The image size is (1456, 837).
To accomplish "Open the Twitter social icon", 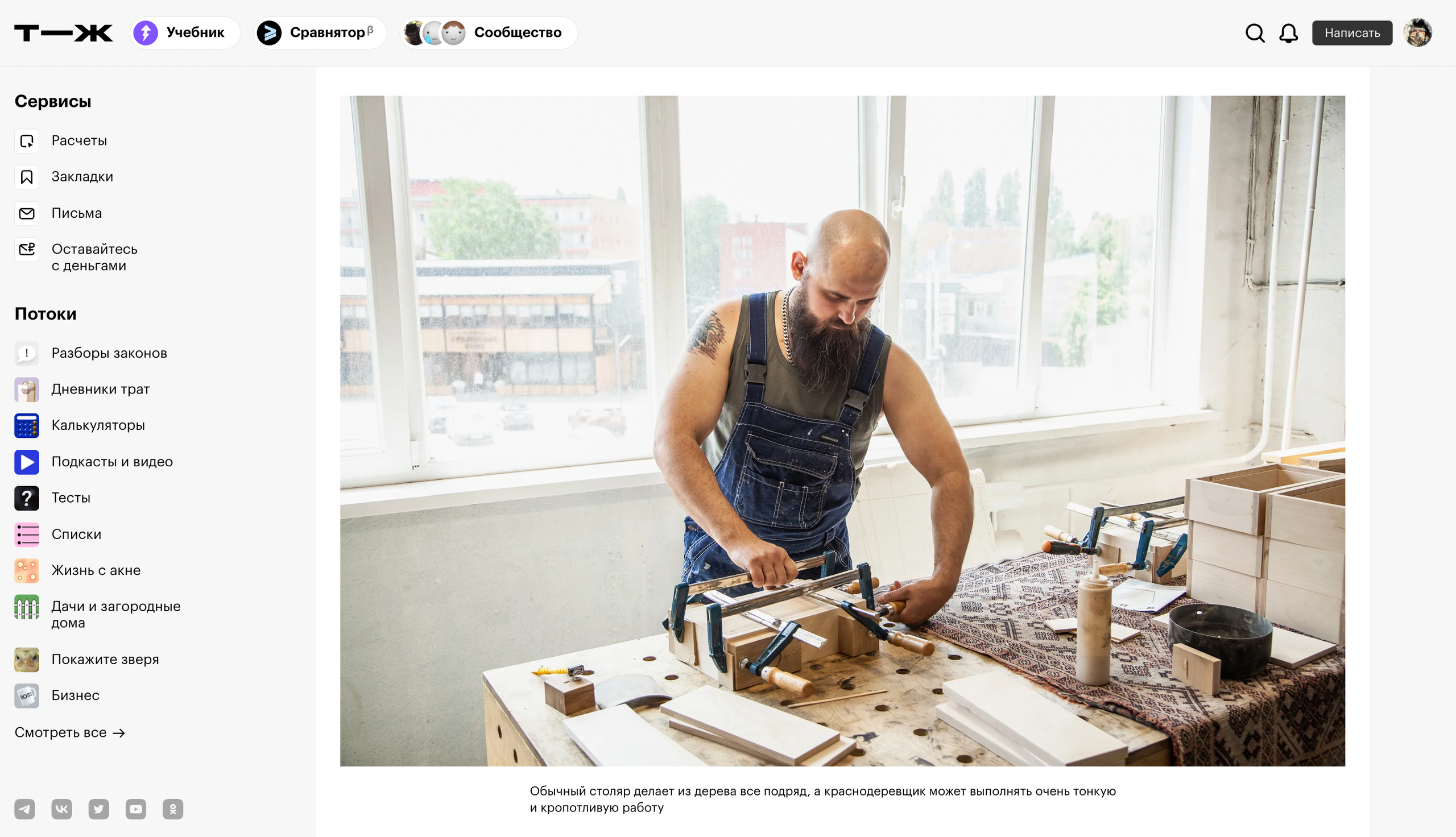I will pyautogui.click(x=99, y=809).
